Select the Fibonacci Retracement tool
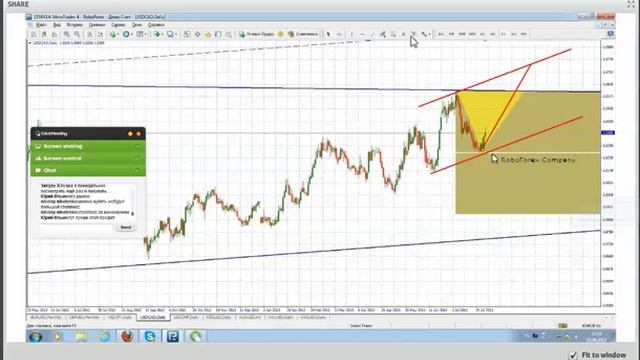Viewport: 640px width, 360px height. click(x=393, y=34)
